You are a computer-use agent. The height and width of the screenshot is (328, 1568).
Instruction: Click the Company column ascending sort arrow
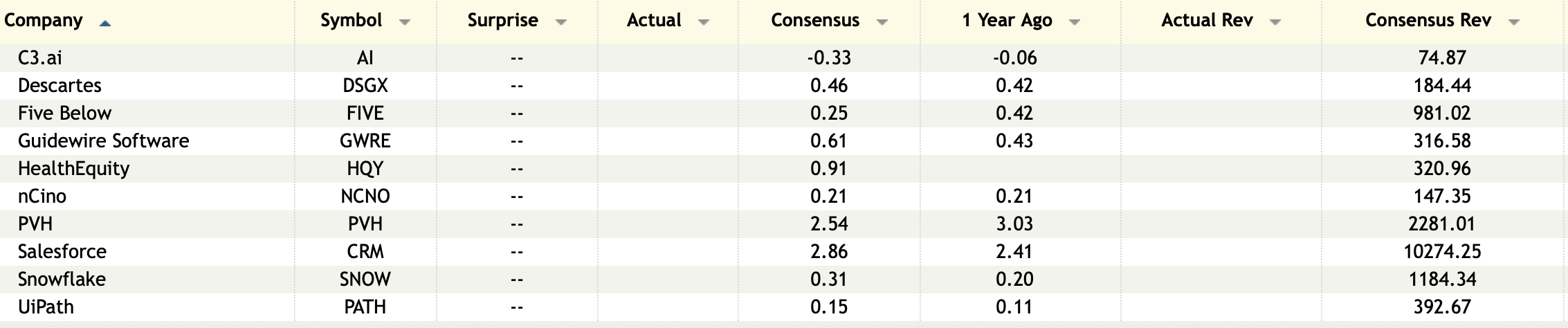tap(105, 23)
